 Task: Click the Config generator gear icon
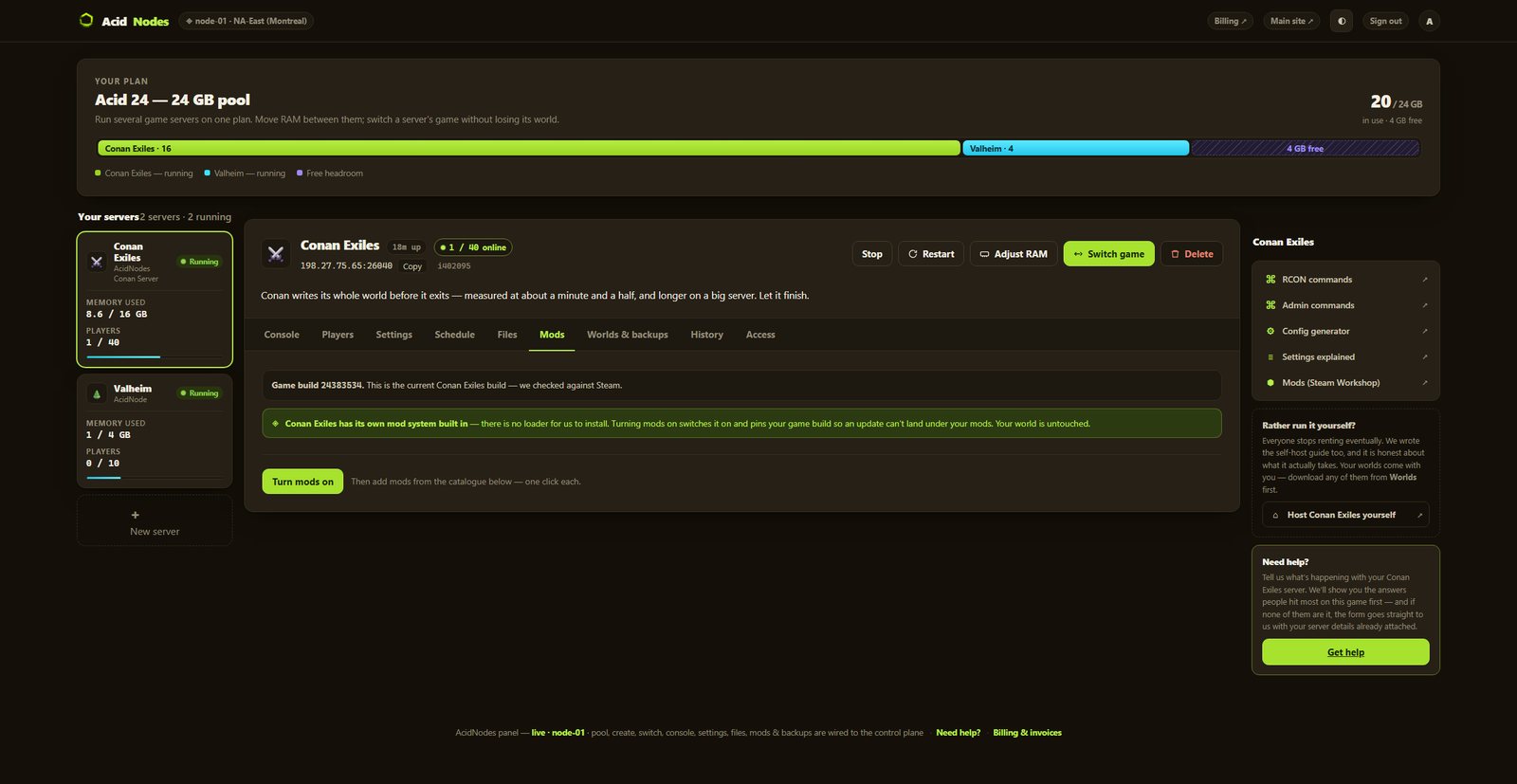coord(1270,331)
